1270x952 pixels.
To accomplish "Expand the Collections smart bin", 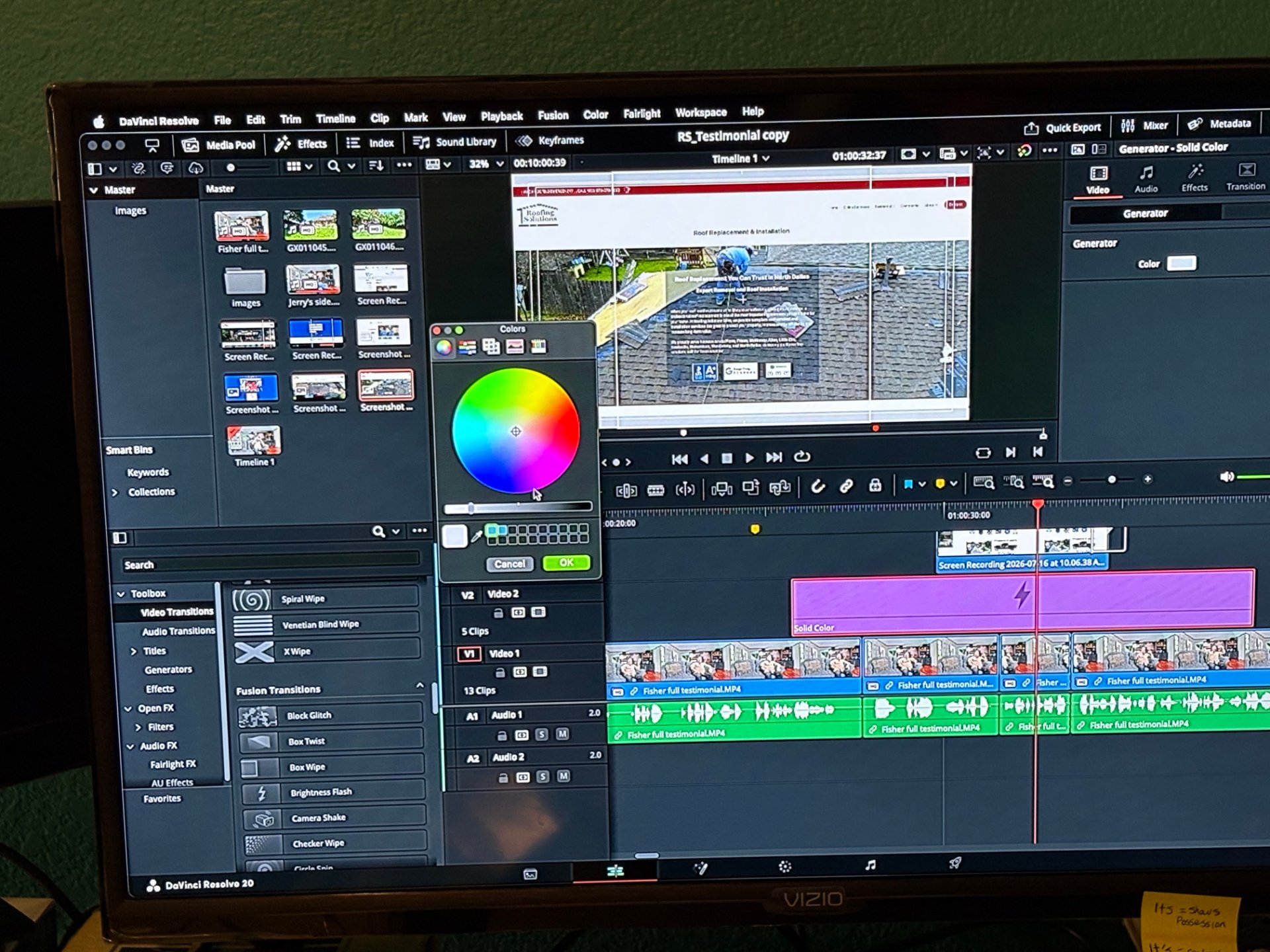I will (115, 493).
